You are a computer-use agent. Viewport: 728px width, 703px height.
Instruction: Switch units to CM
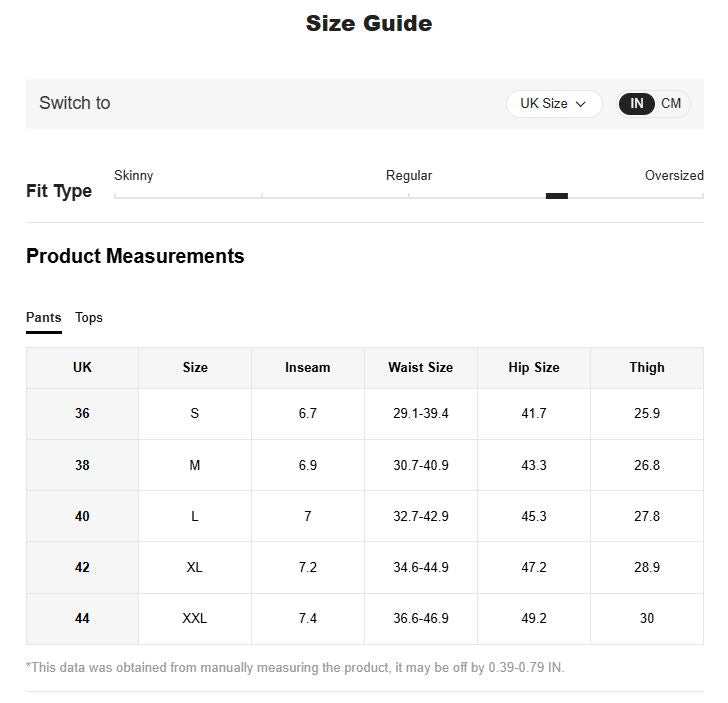671,103
